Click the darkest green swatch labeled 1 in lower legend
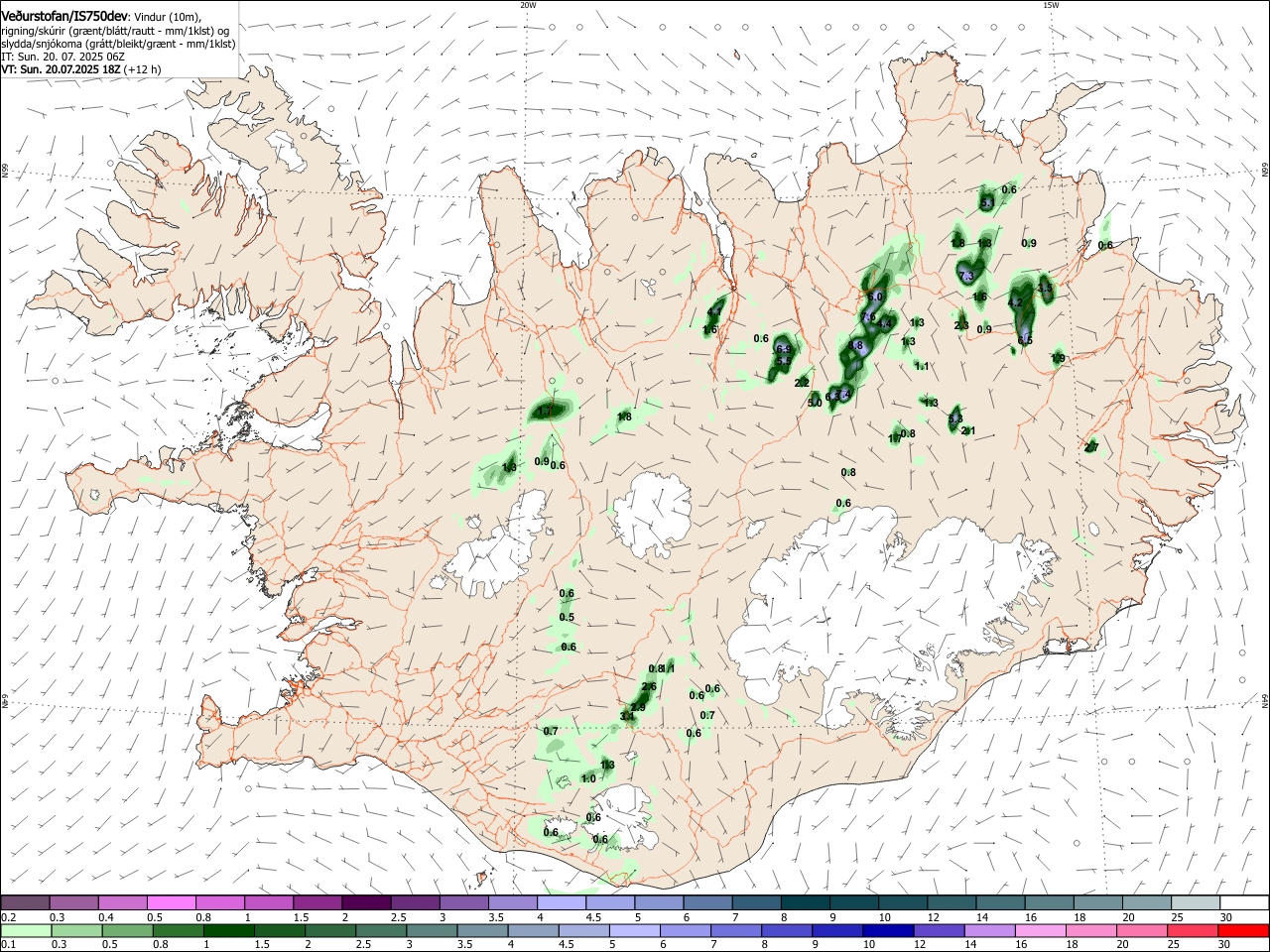The width and height of the screenshot is (1270, 952). [x=229, y=930]
